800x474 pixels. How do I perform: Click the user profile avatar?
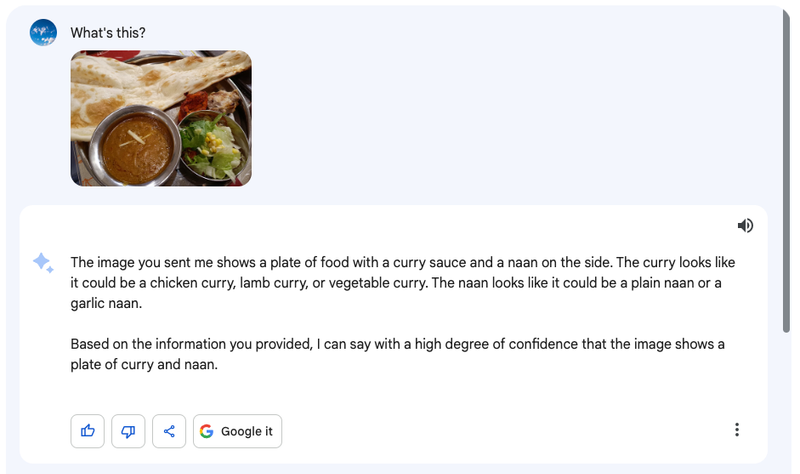click(43, 32)
